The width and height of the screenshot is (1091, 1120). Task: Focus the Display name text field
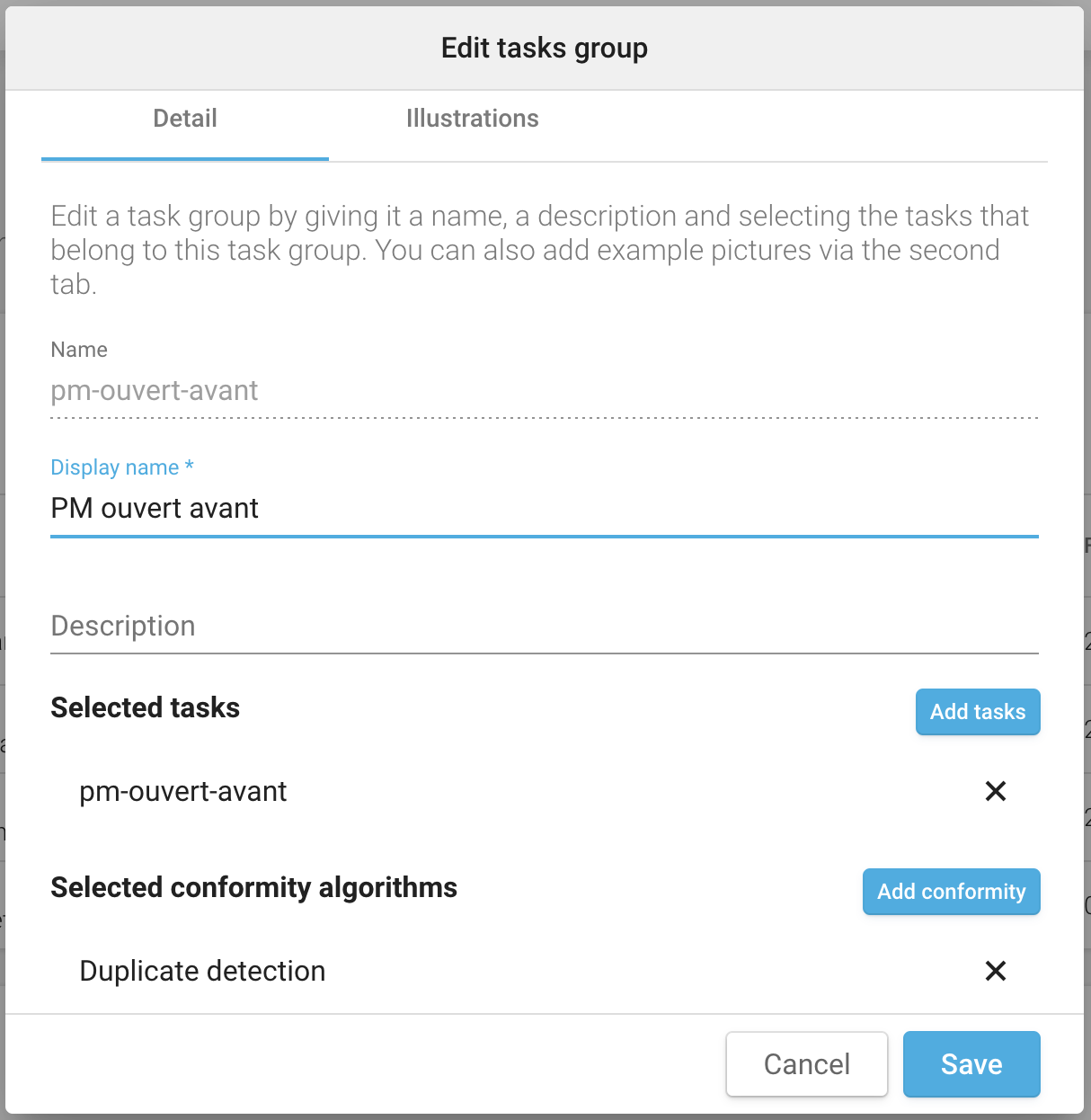point(544,509)
